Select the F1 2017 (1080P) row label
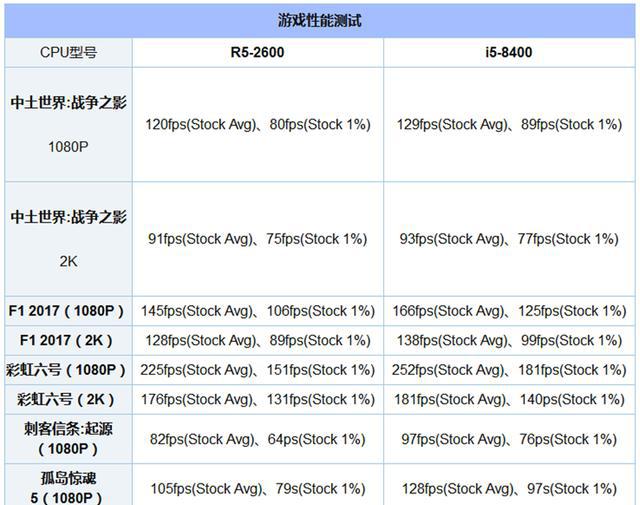640x505 pixels. click(69, 311)
